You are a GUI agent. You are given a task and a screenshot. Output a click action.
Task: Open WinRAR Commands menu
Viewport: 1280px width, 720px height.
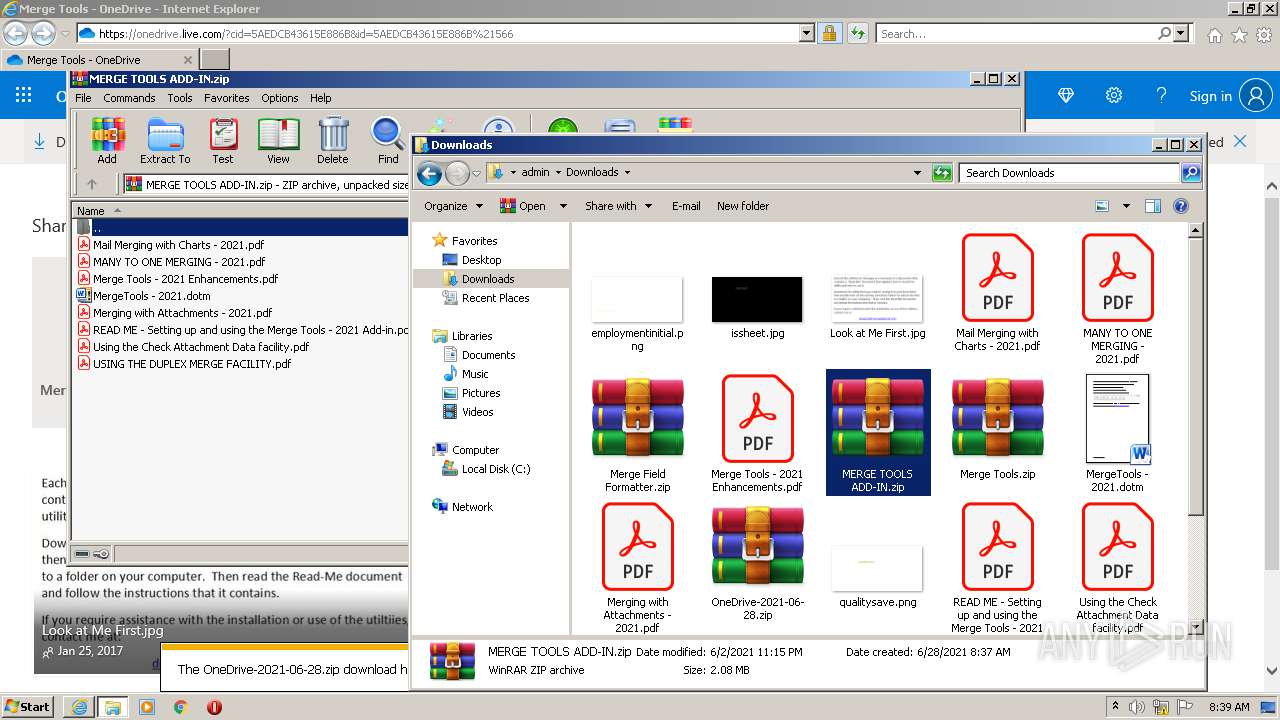click(129, 98)
